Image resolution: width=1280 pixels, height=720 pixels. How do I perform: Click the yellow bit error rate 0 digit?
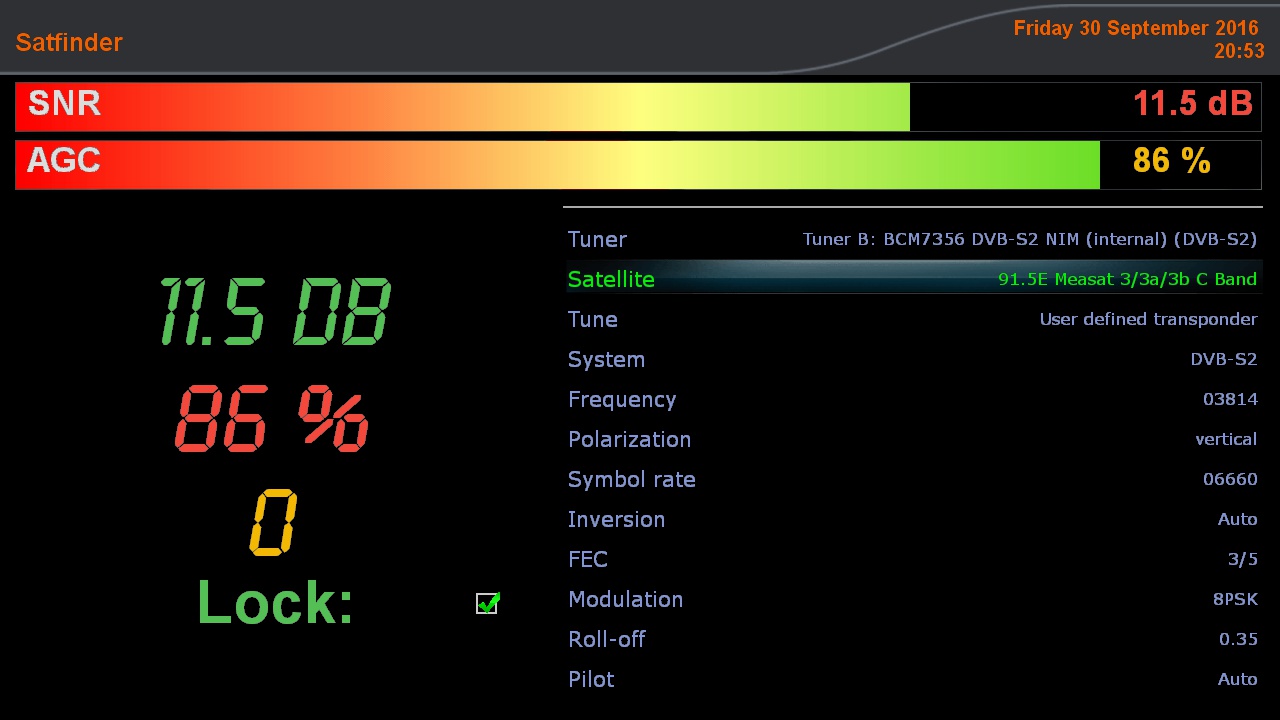click(x=273, y=522)
